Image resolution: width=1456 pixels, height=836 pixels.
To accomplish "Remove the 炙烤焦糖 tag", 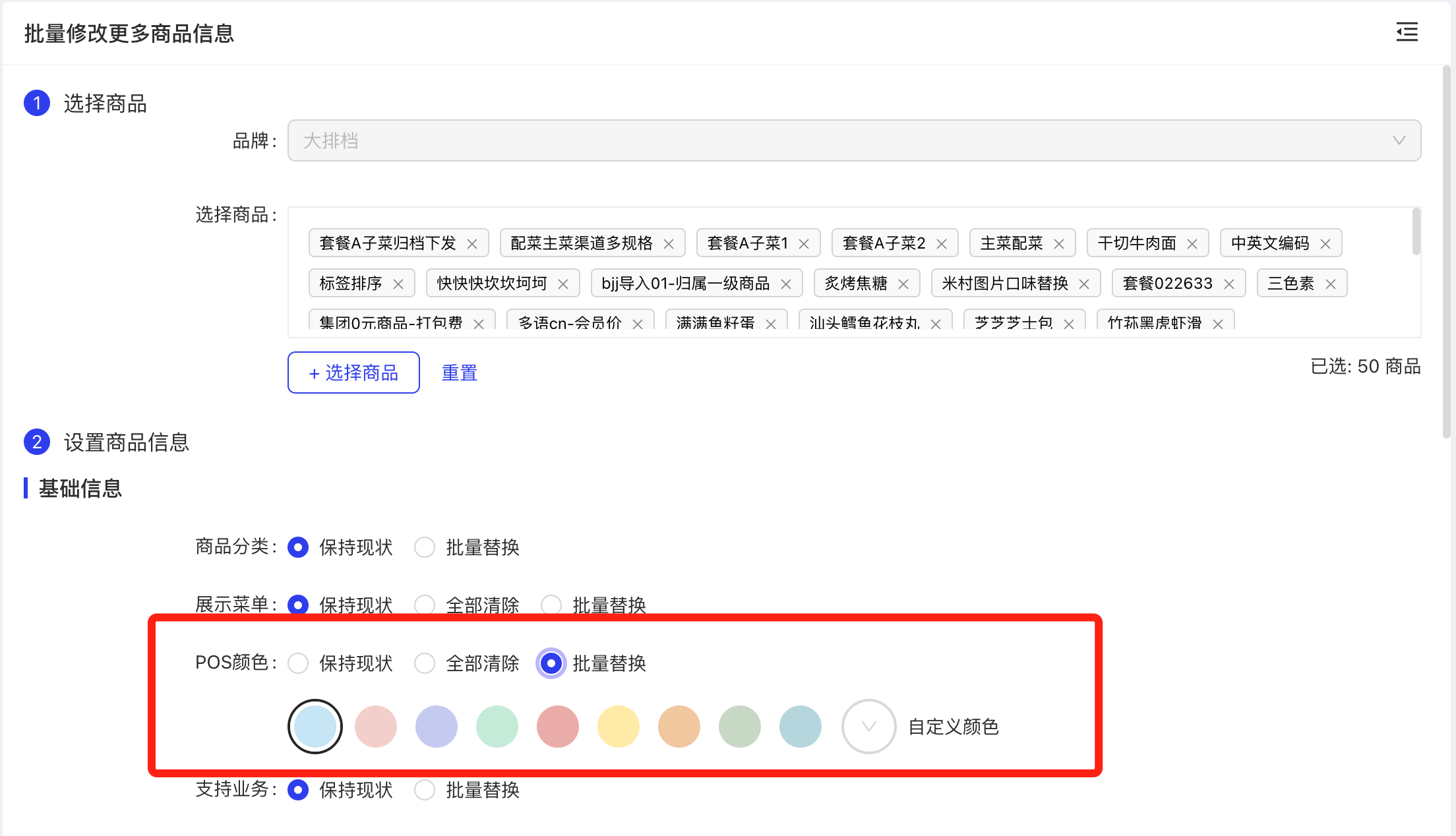I will (903, 284).
